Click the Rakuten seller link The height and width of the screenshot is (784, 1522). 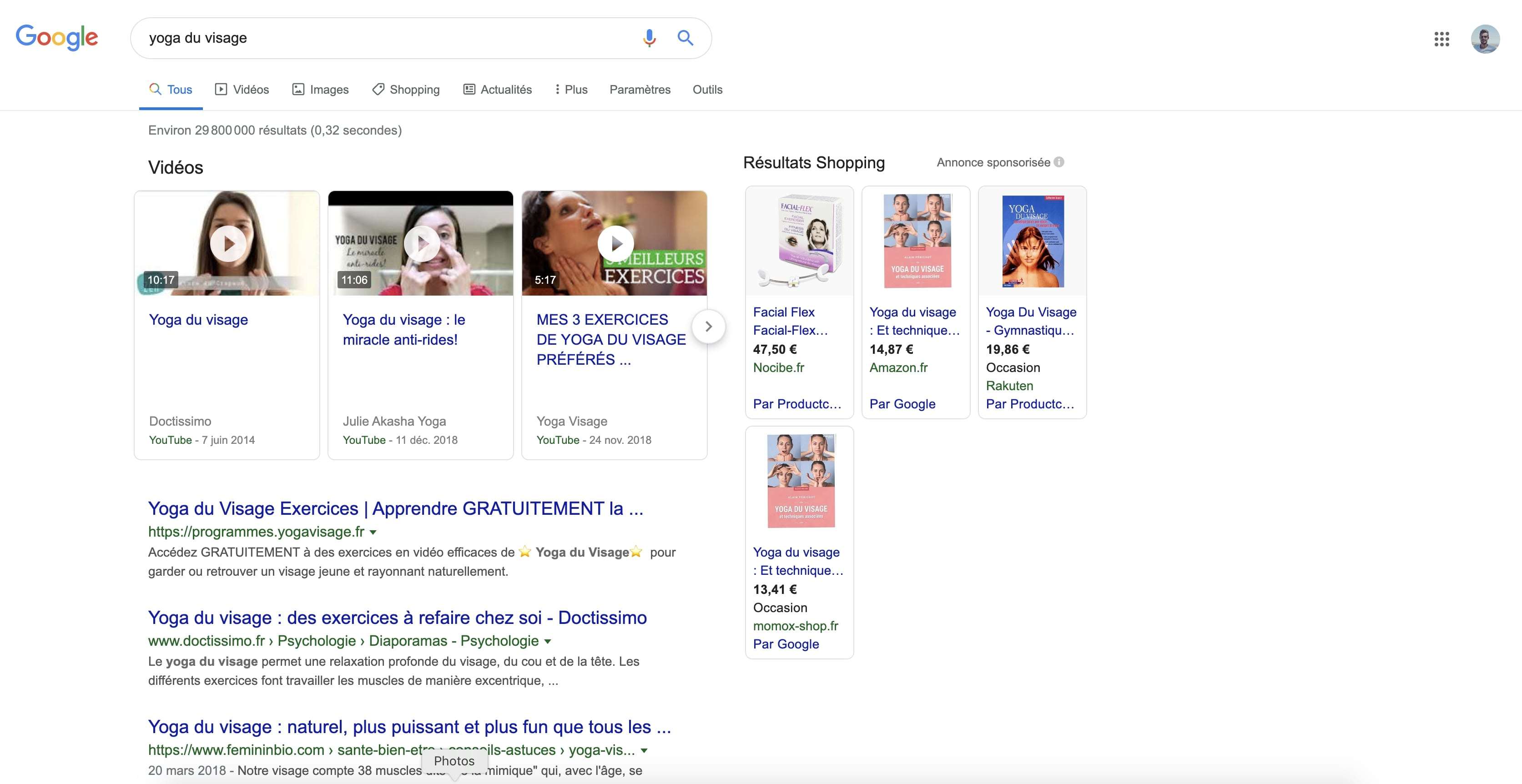pos(1009,386)
